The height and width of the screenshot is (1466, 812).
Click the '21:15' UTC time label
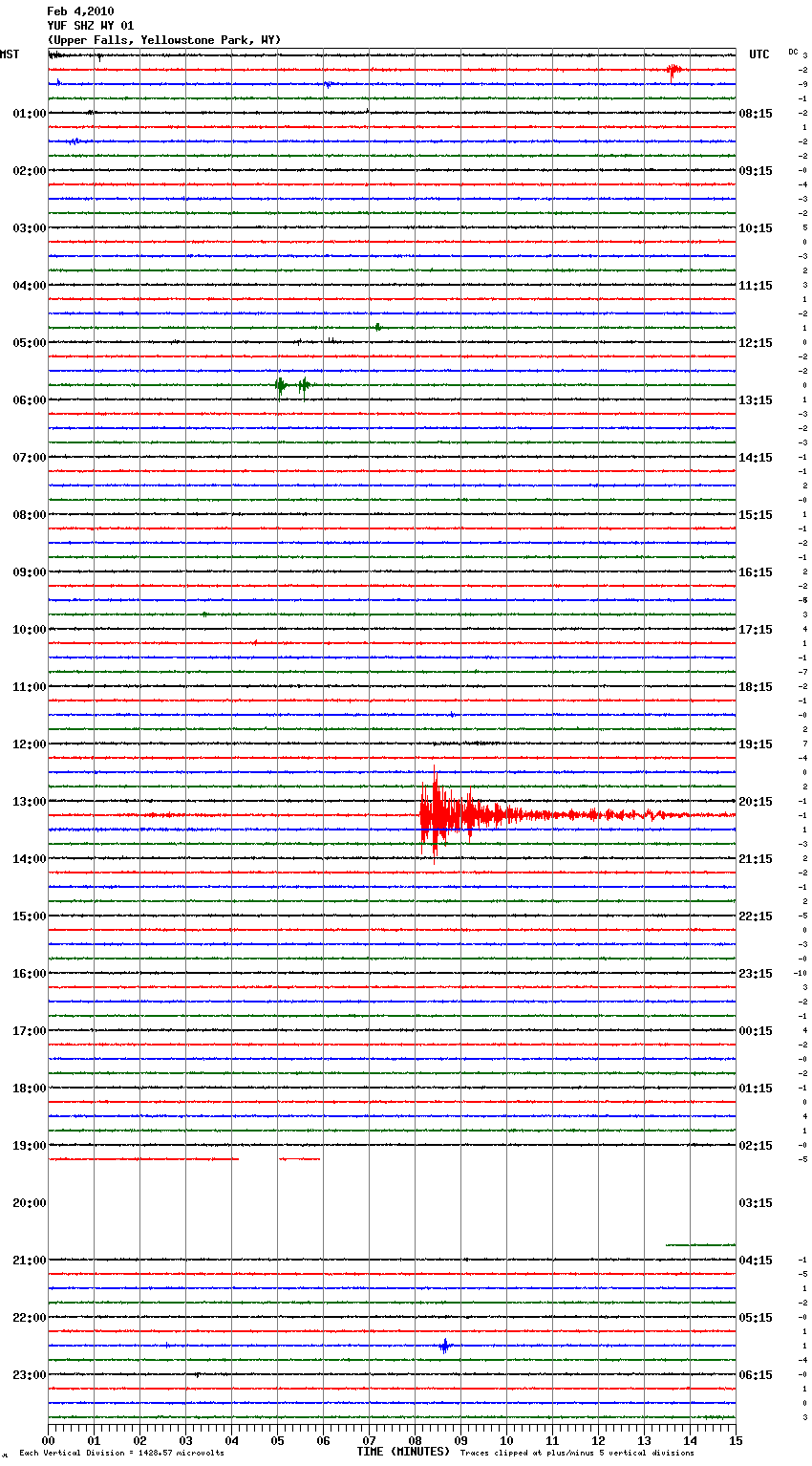tap(756, 859)
